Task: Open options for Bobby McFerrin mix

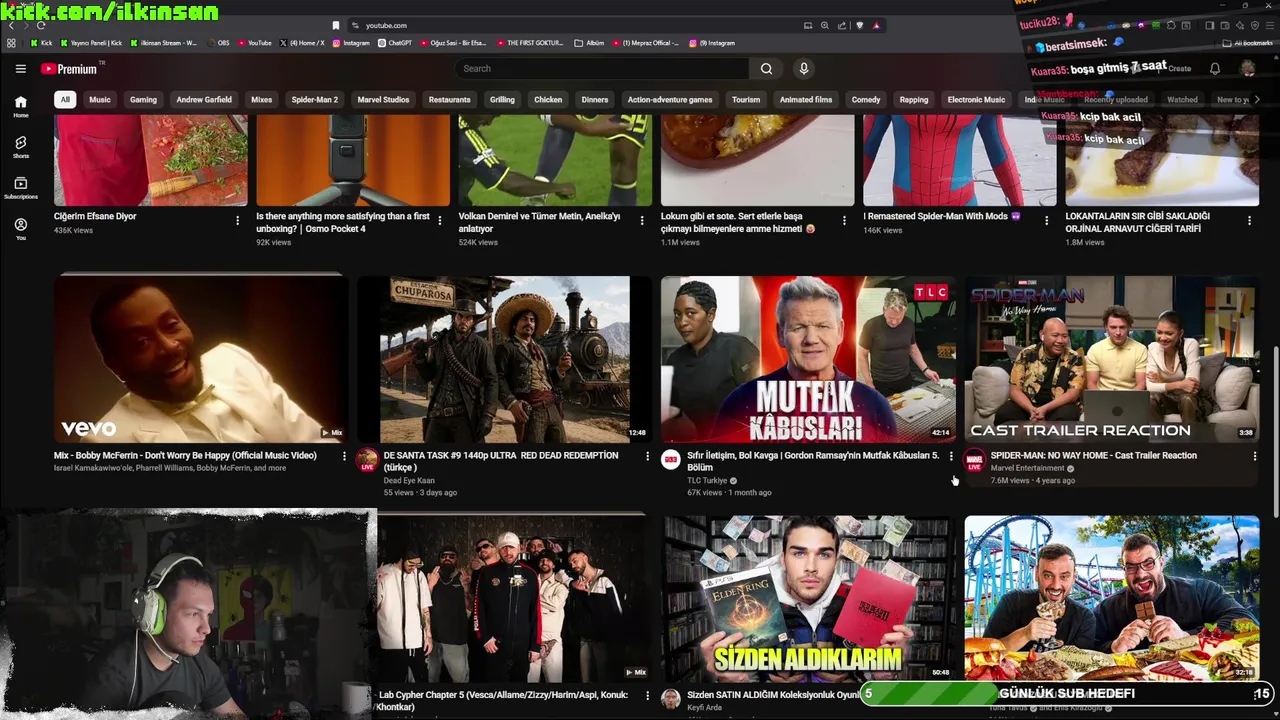Action: [x=344, y=456]
